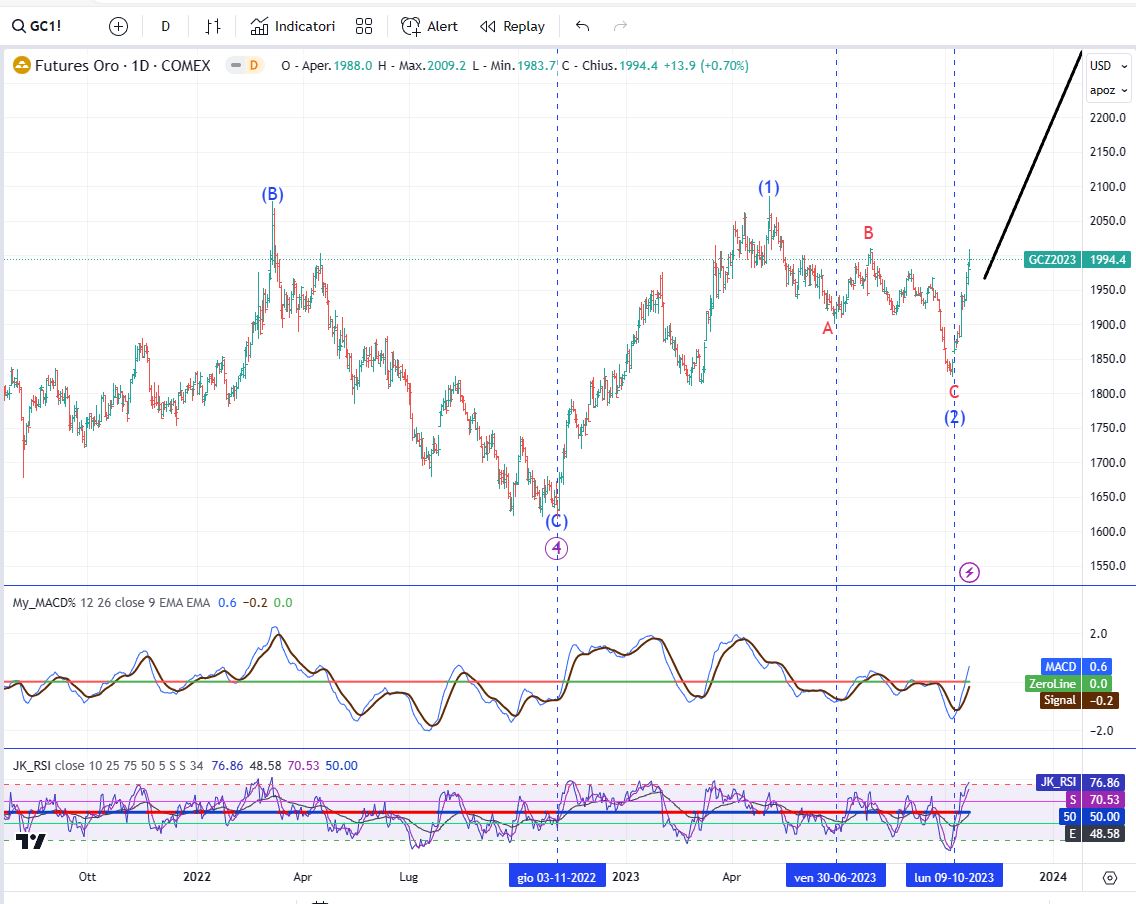Click the TradingView logo

pyautogui.click(x=31, y=841)
